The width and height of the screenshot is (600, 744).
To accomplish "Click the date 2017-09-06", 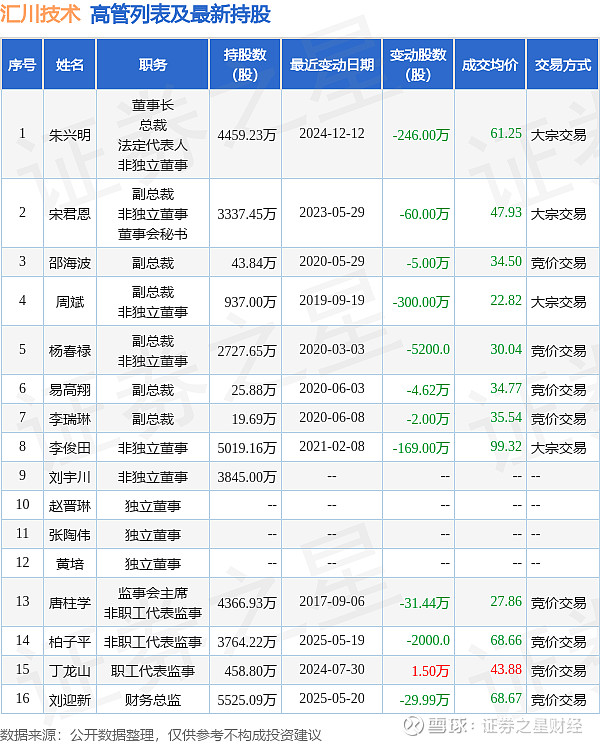I will point(332,601).
